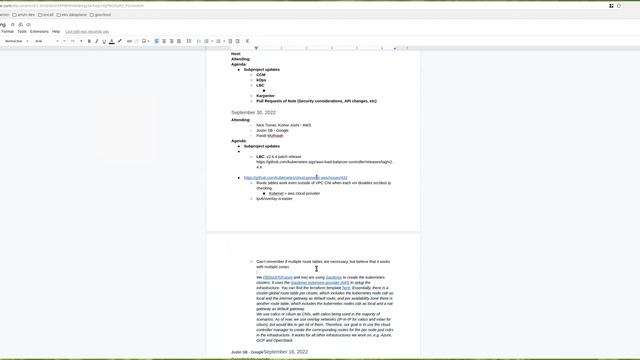Open the Format menu
The image size is (640, 360).
coord(7,31)
